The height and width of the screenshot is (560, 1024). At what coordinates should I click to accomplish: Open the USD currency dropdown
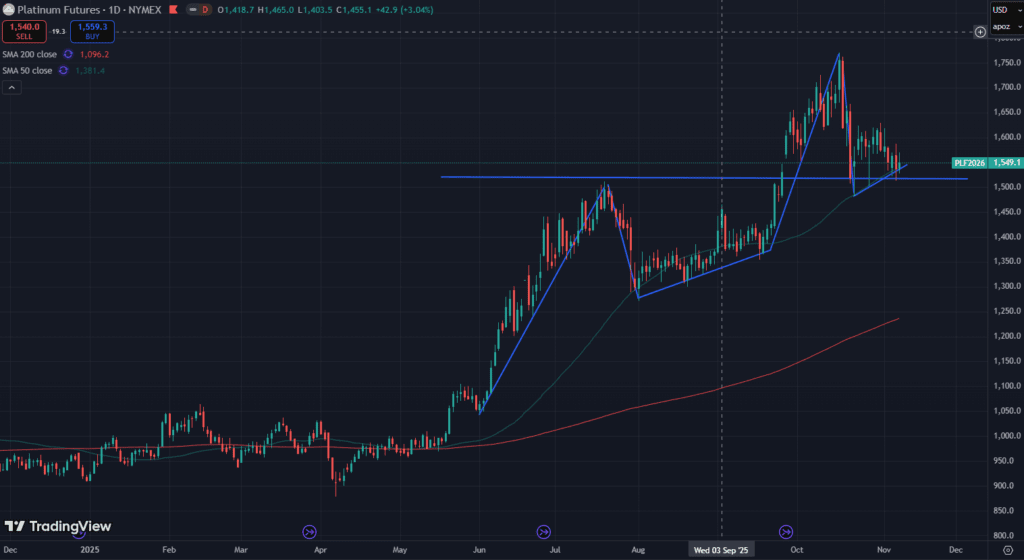pos(1002,10)
